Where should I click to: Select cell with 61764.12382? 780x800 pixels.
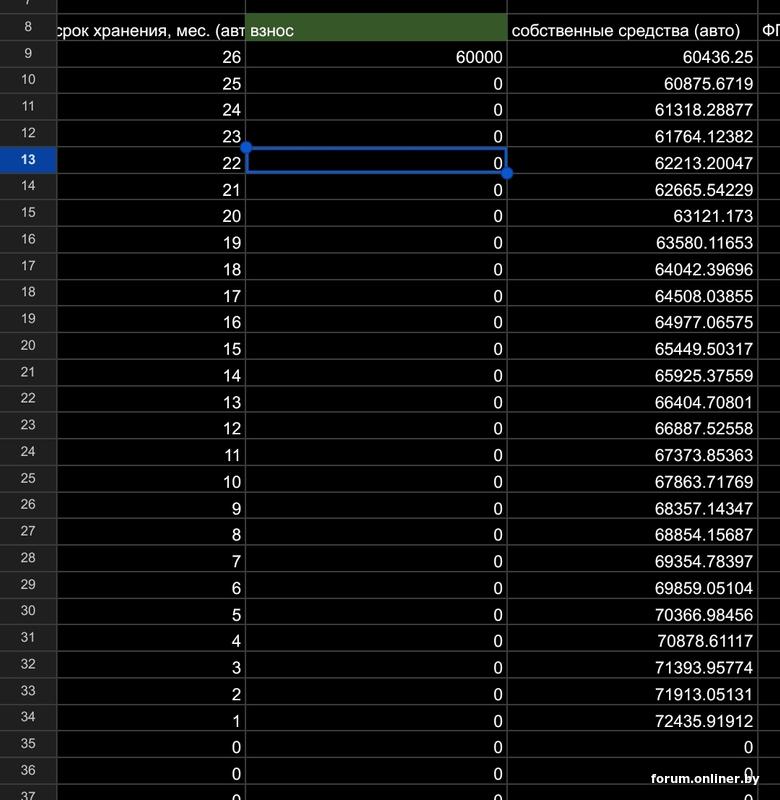click(632, 134)
